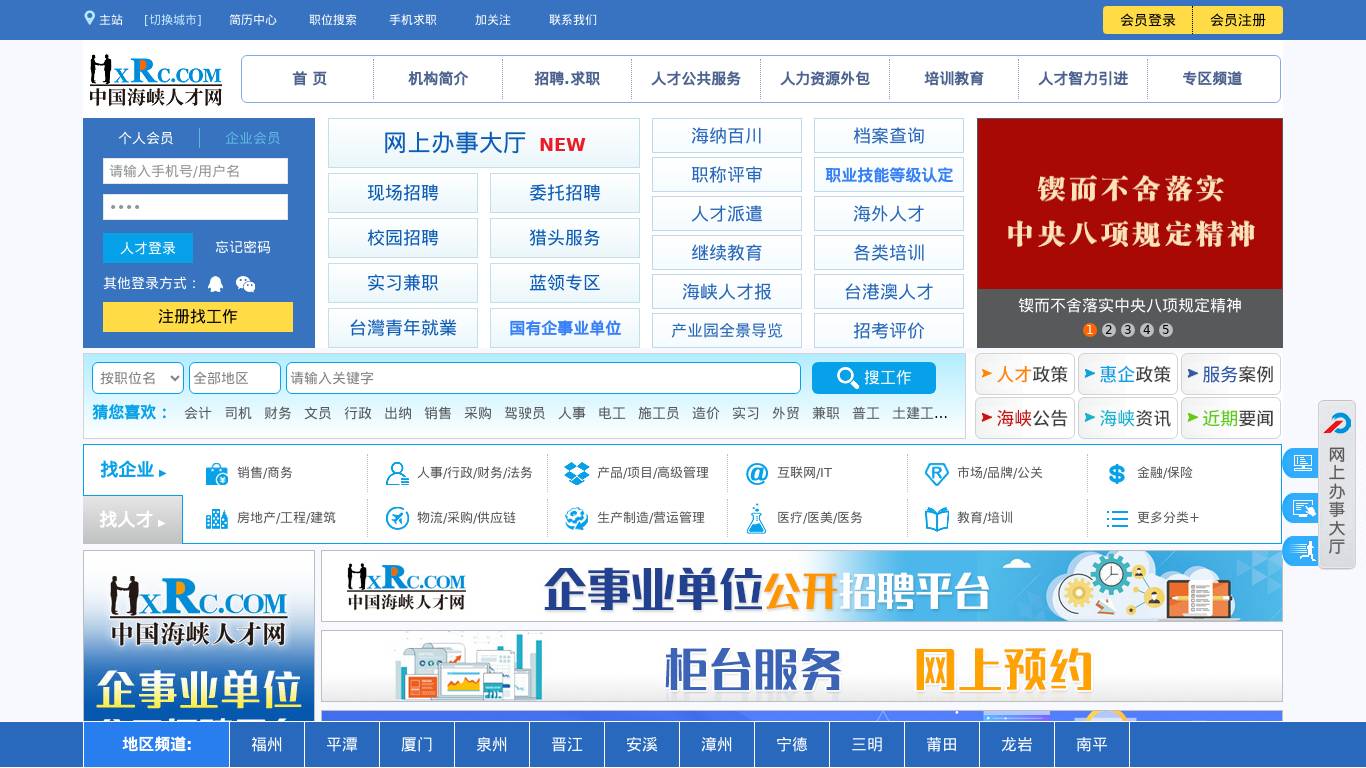Open the WeChat login icon
This screenshot has width=1366, height=768.
(x=243, y=284)
